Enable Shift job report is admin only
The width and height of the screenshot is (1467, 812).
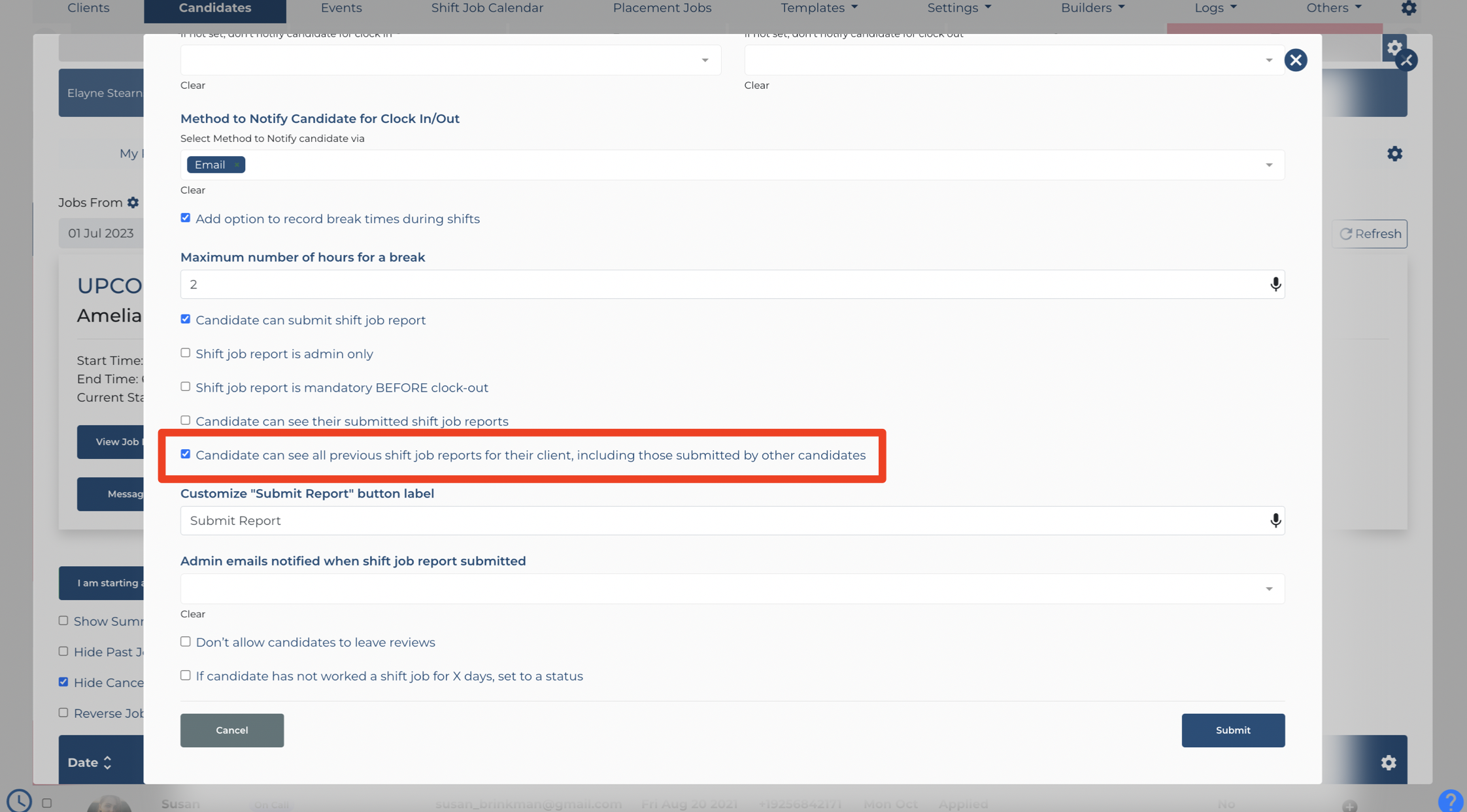click(x=186, y=353)
